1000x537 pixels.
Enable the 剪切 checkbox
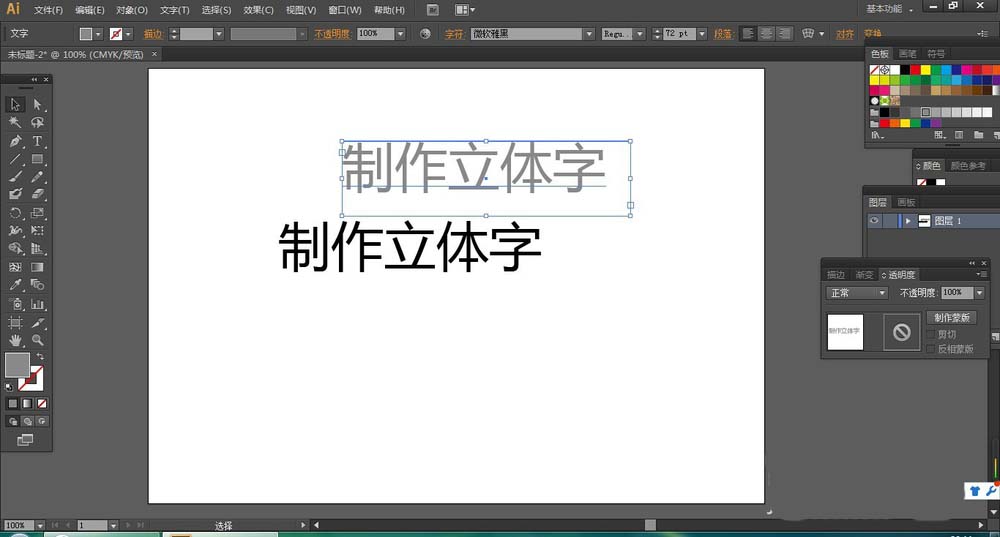click(930, 334)
